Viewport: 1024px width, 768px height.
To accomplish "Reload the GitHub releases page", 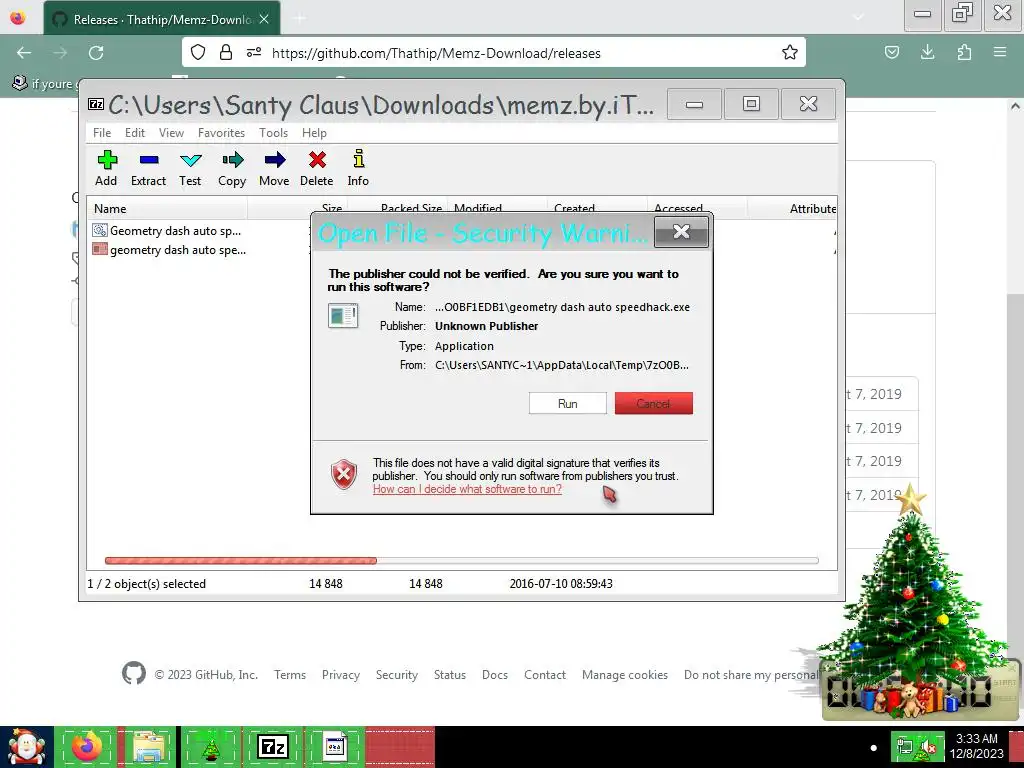I will [x=96, y=52].
